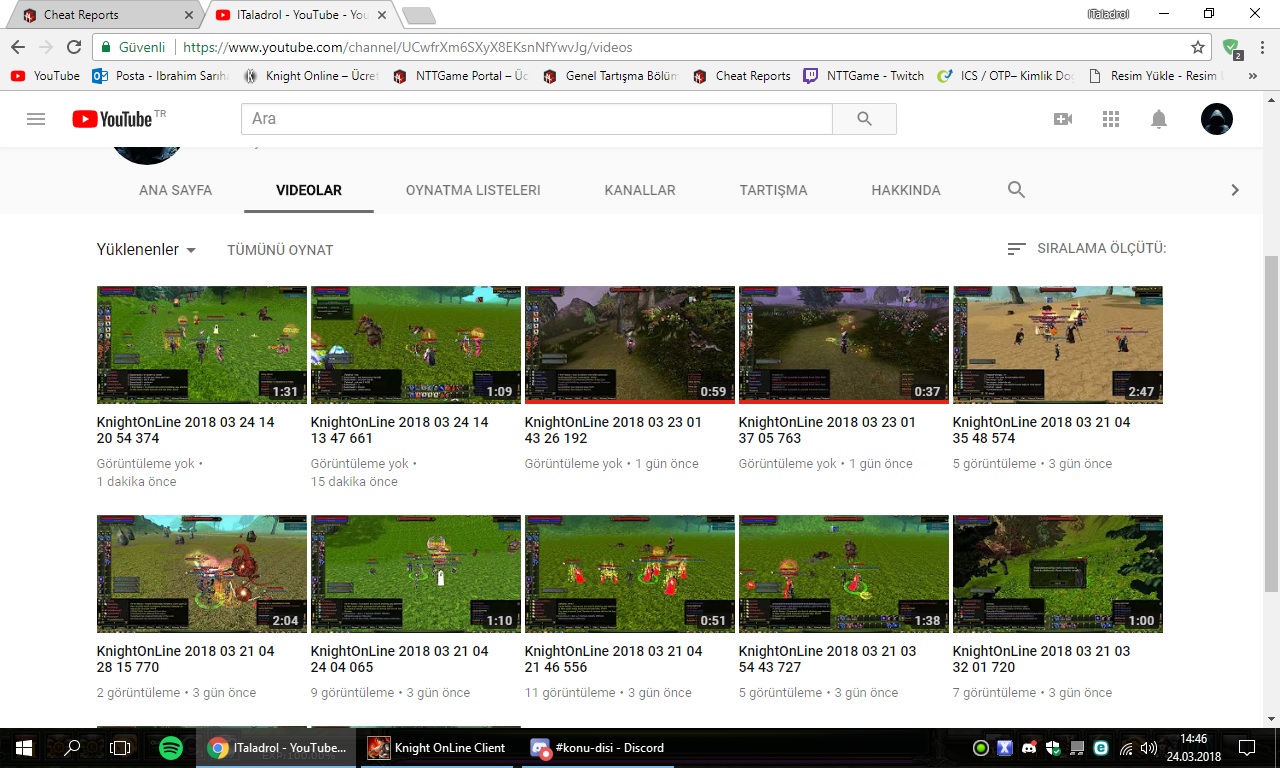Open video titled KnightOnLine 2018 03 21 04 35 48 574
This screenshot has height=768, width=1280.
click(1041, 430)
